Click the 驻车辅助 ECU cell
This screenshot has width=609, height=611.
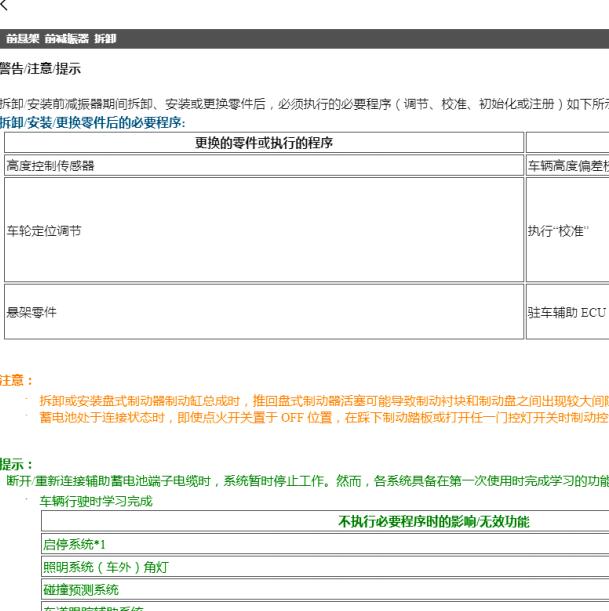(x=568, y=312)
